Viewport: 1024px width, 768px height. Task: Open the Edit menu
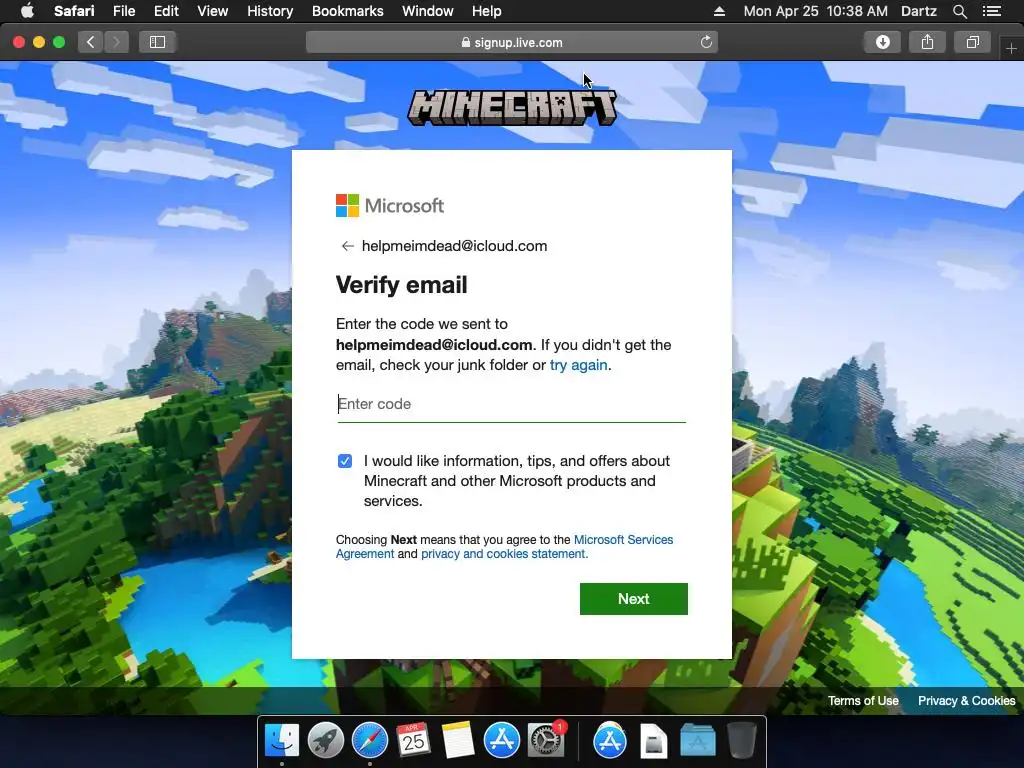pyautogui.click(x=166, y=11)
